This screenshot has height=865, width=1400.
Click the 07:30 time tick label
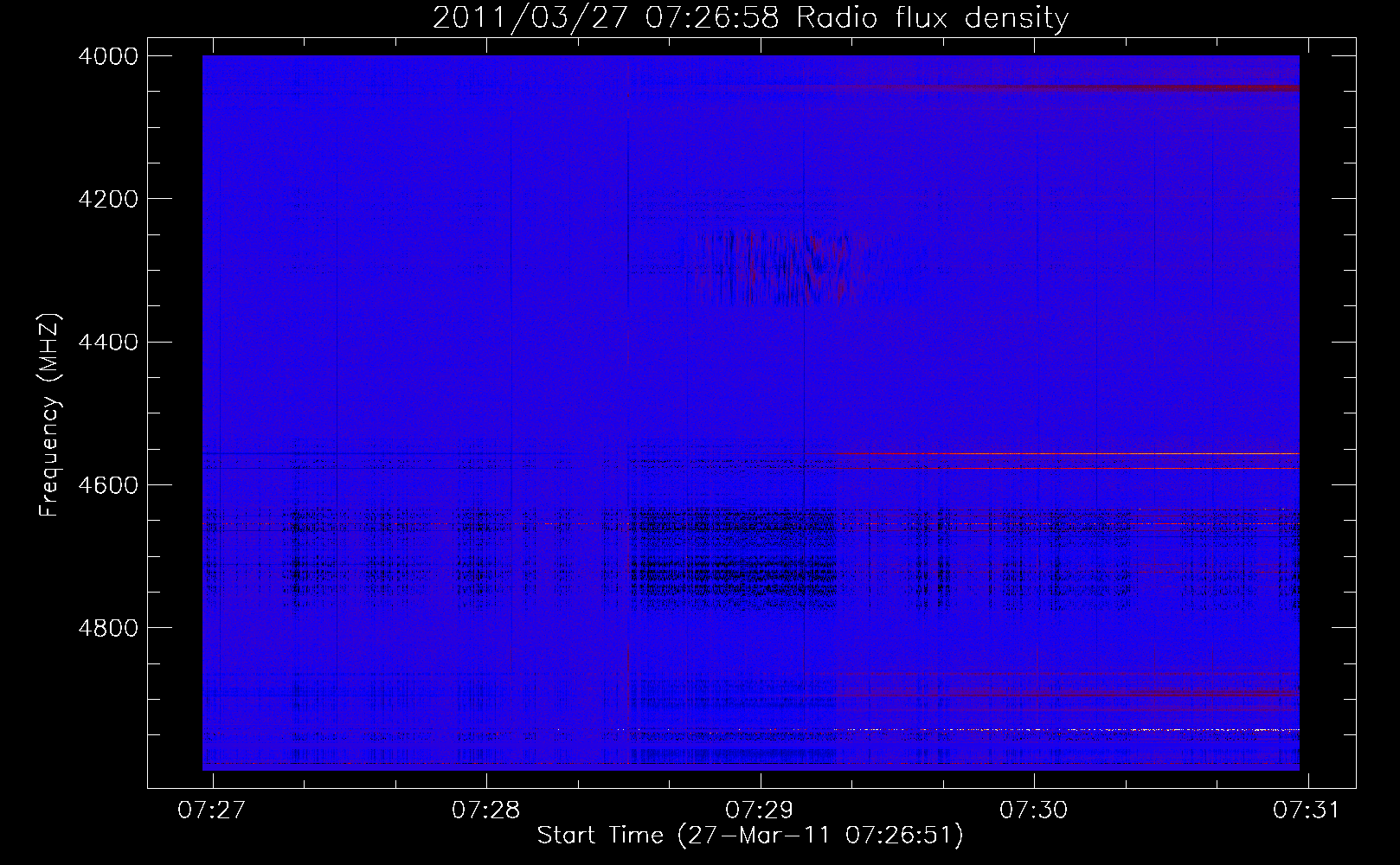(x=1034, y=810)
